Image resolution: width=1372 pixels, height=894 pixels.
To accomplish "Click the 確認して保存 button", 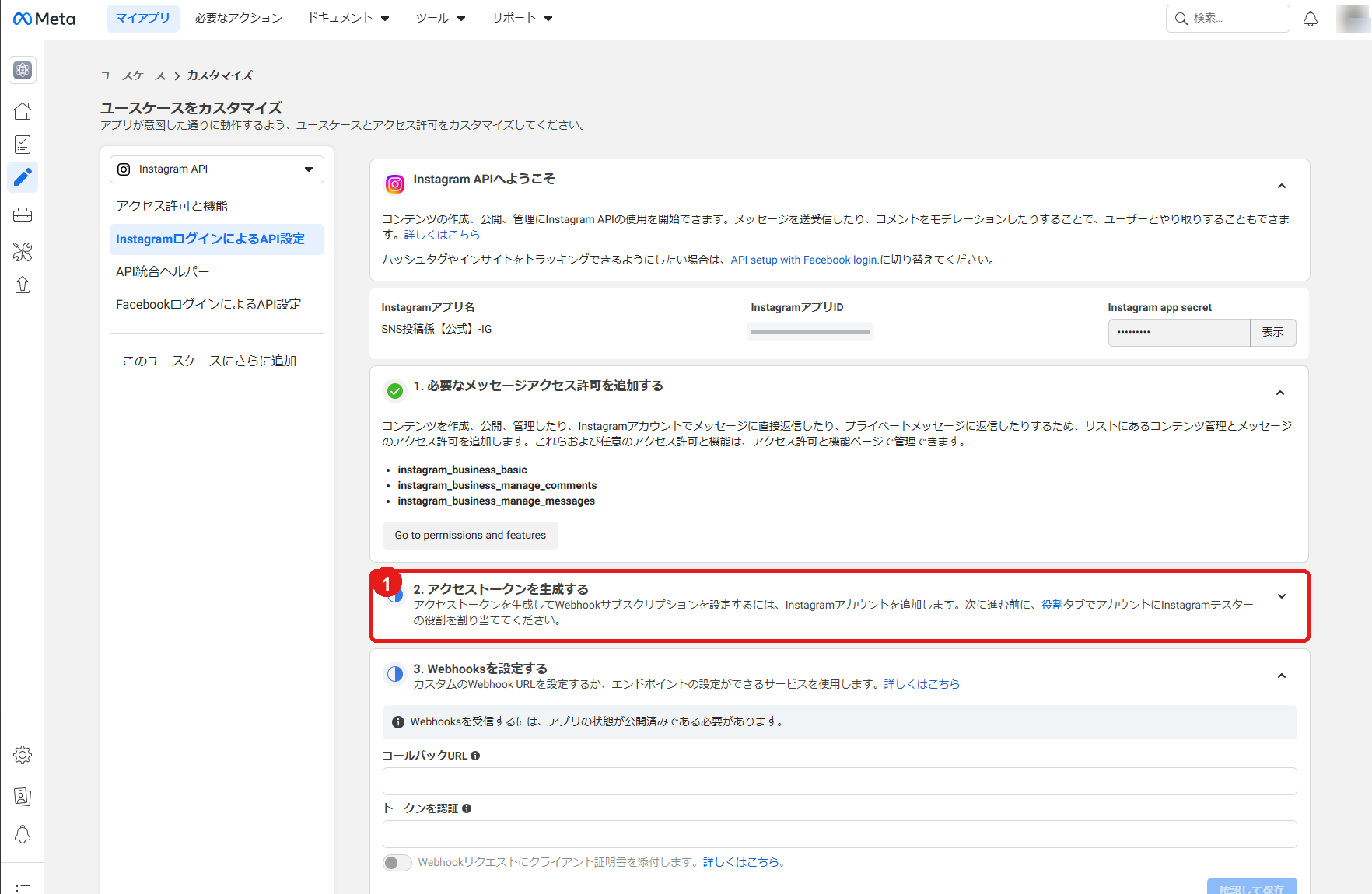I will click(1251, 887).
